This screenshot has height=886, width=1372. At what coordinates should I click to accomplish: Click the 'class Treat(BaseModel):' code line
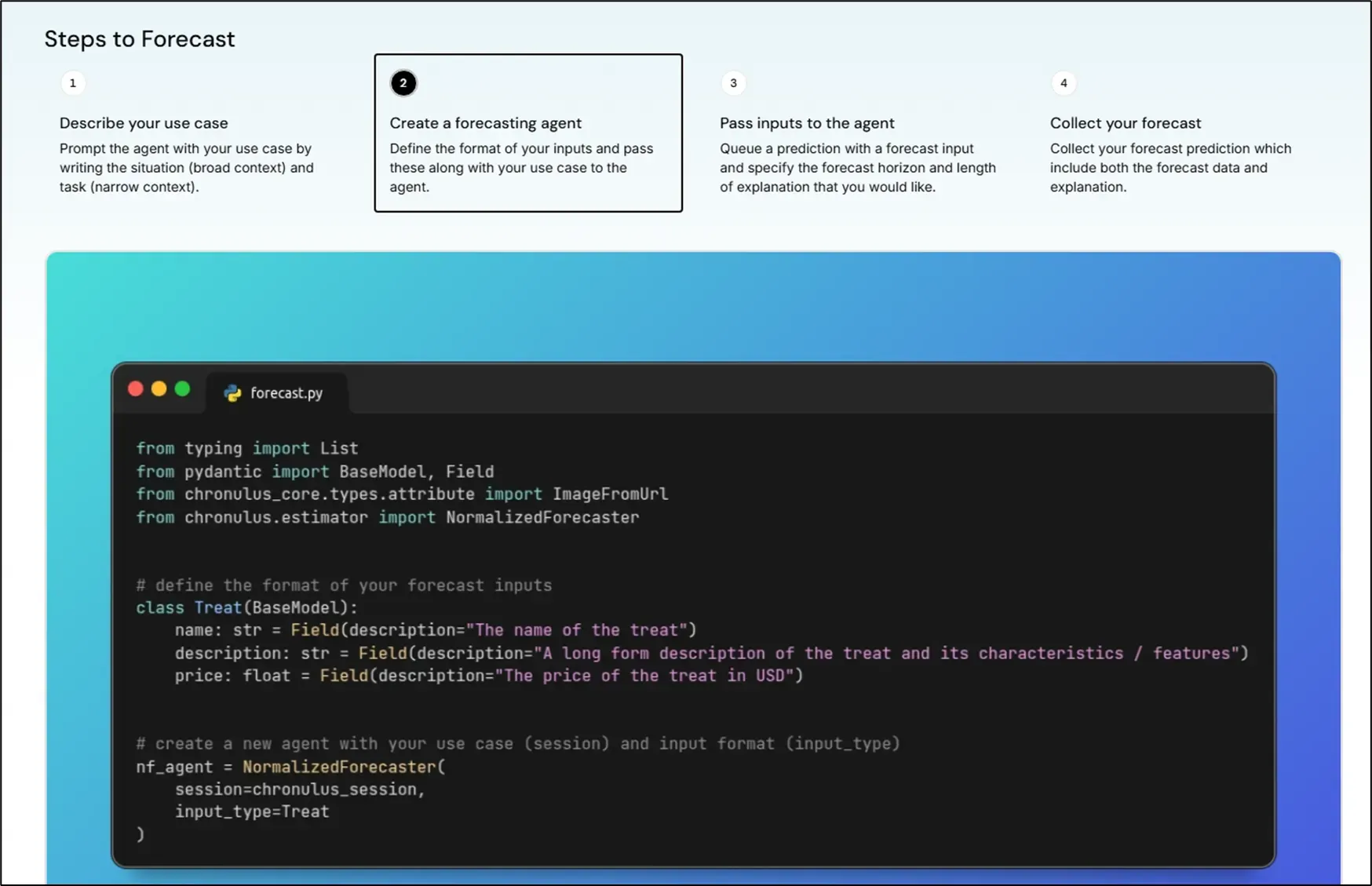click(x=246, y=607)
